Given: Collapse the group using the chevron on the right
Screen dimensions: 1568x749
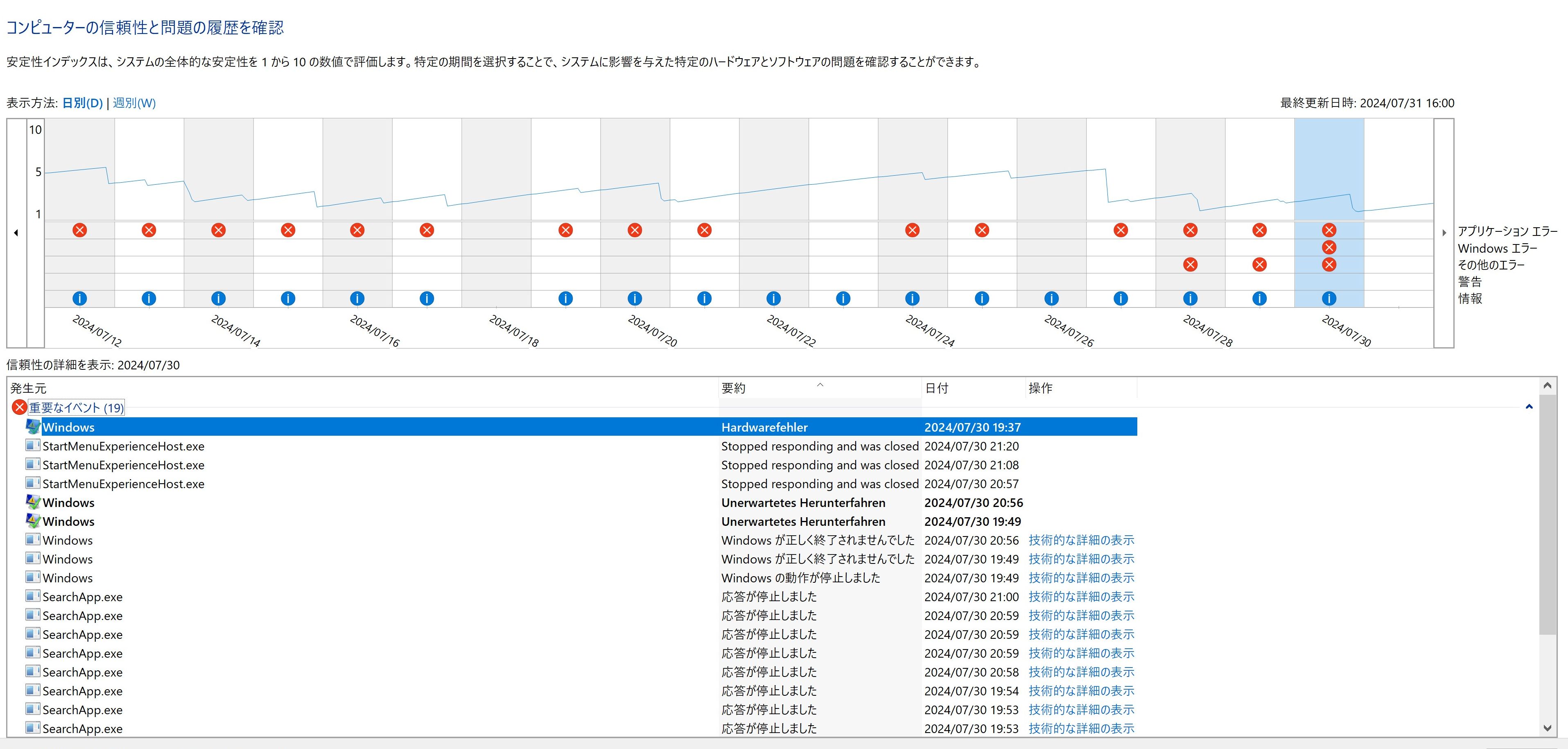Looking at the screenshot, I should tap(1528, 407).
